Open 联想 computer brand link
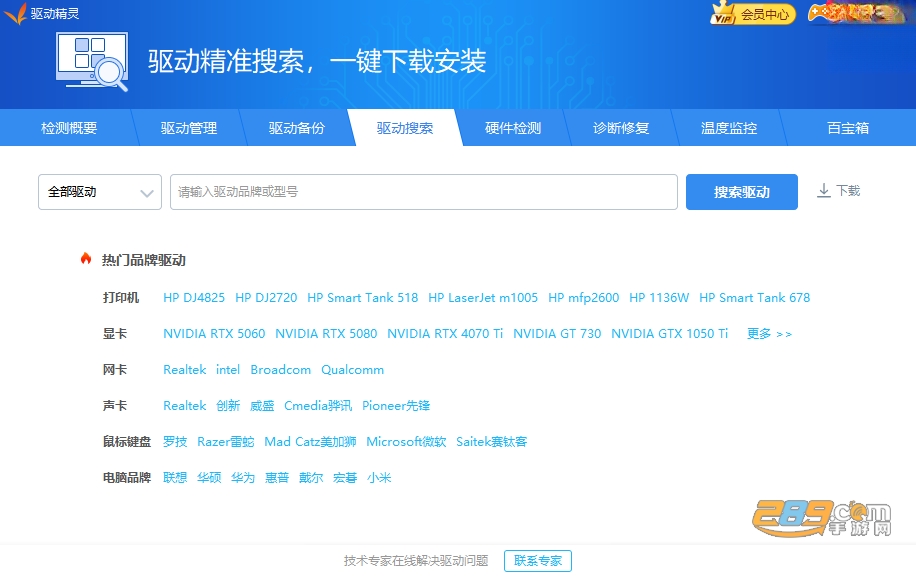916x576 pixels. click(x=175, y=478)
